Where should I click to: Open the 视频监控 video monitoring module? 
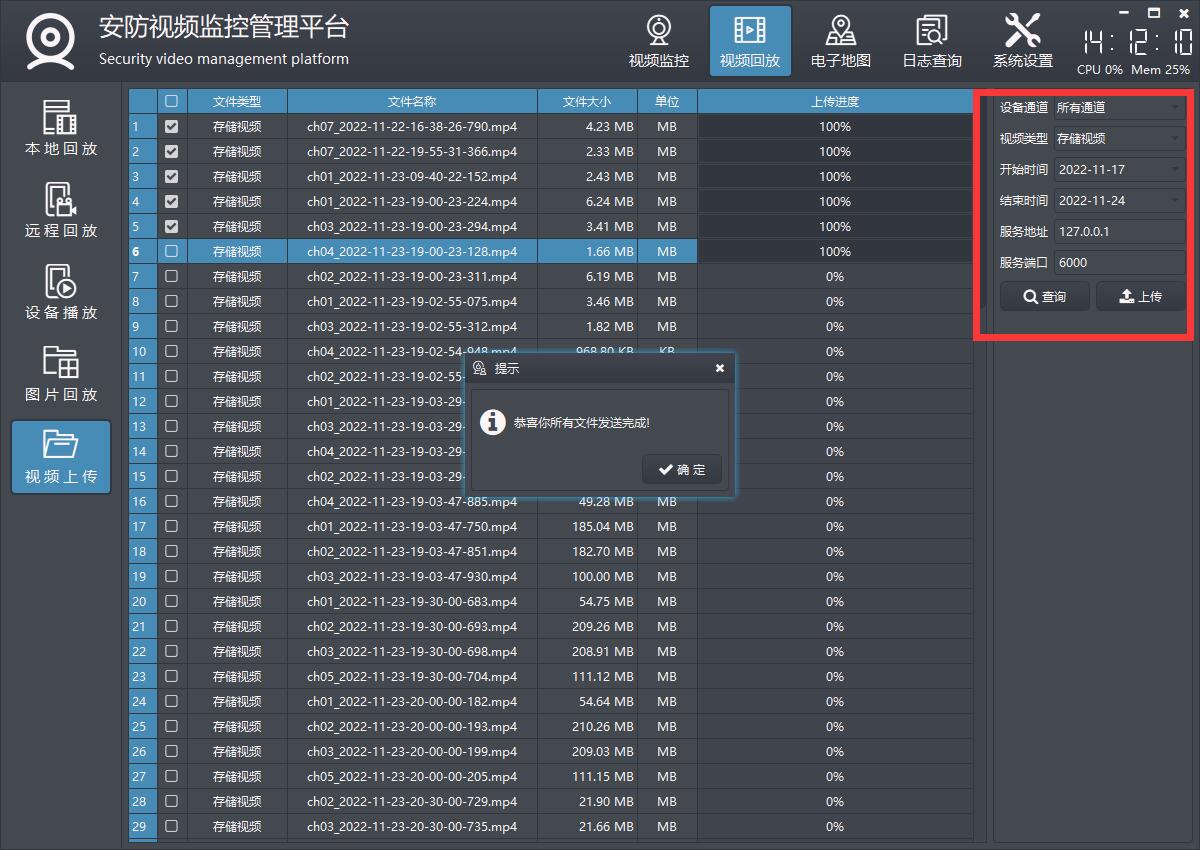(658, 42)
